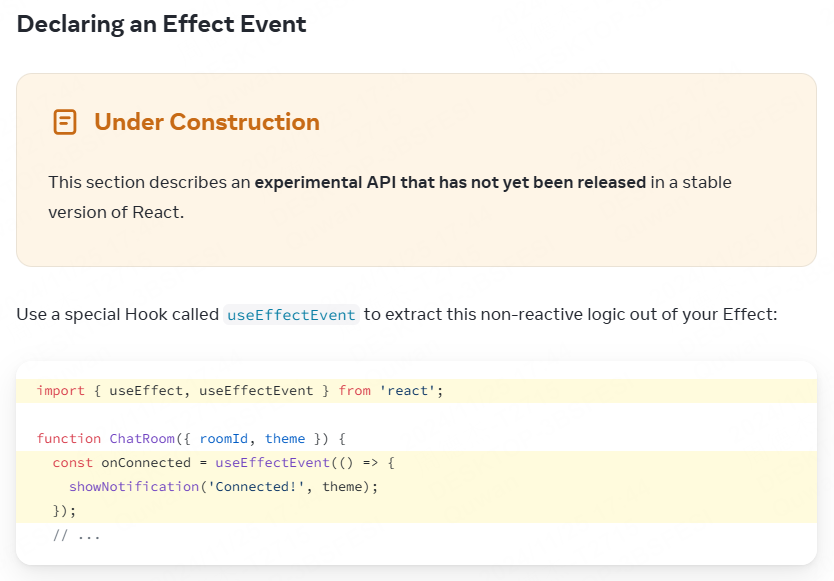Click the '// ...' comment line
834x581 pixels.
coord(77,535)
